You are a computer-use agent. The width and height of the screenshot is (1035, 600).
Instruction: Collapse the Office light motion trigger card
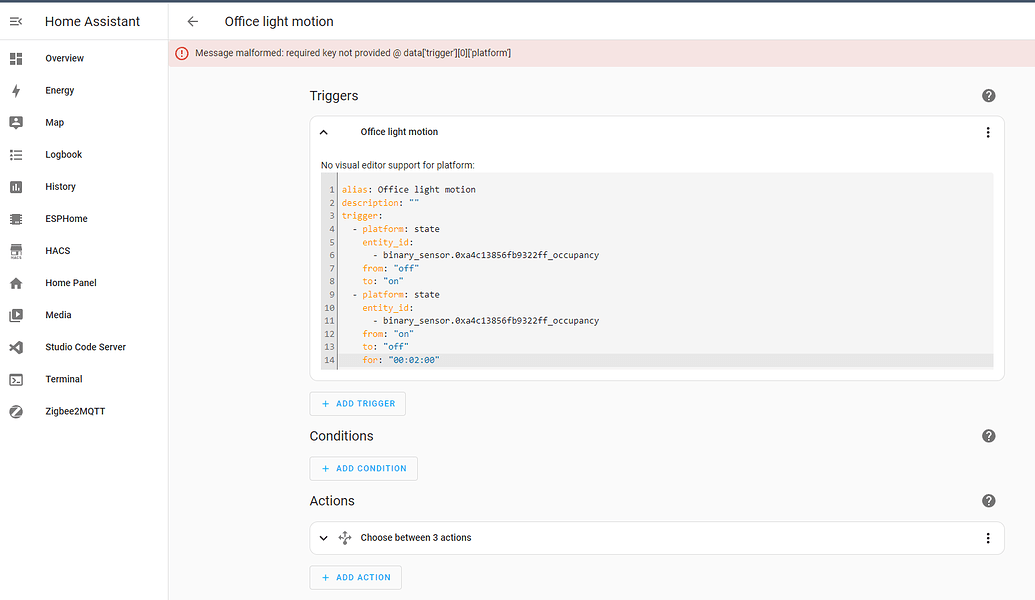click(323, 131)
